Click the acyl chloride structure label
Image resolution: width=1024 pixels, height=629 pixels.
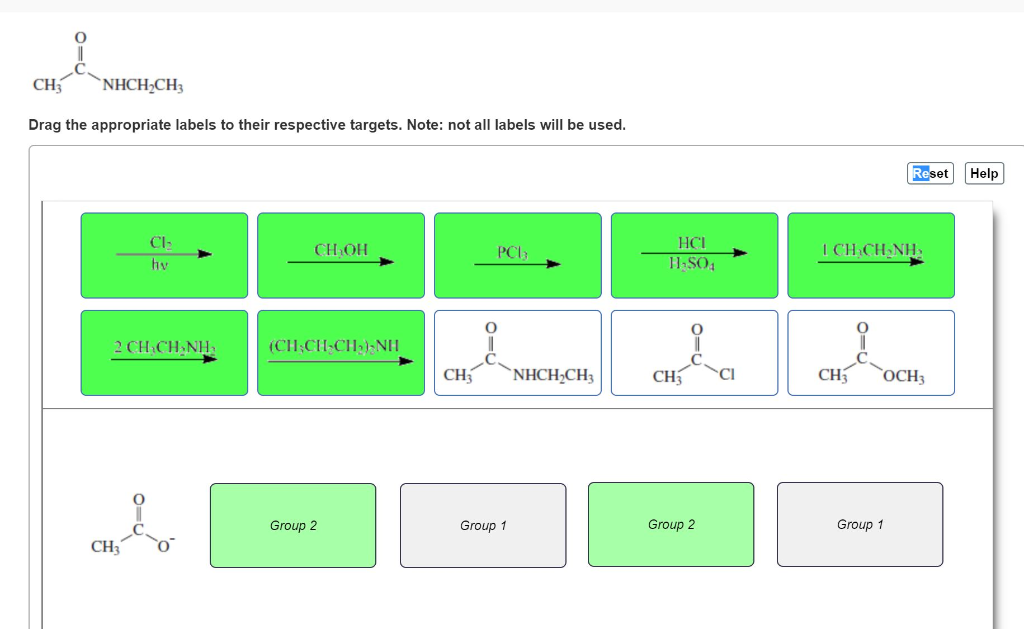coord(694,352)
